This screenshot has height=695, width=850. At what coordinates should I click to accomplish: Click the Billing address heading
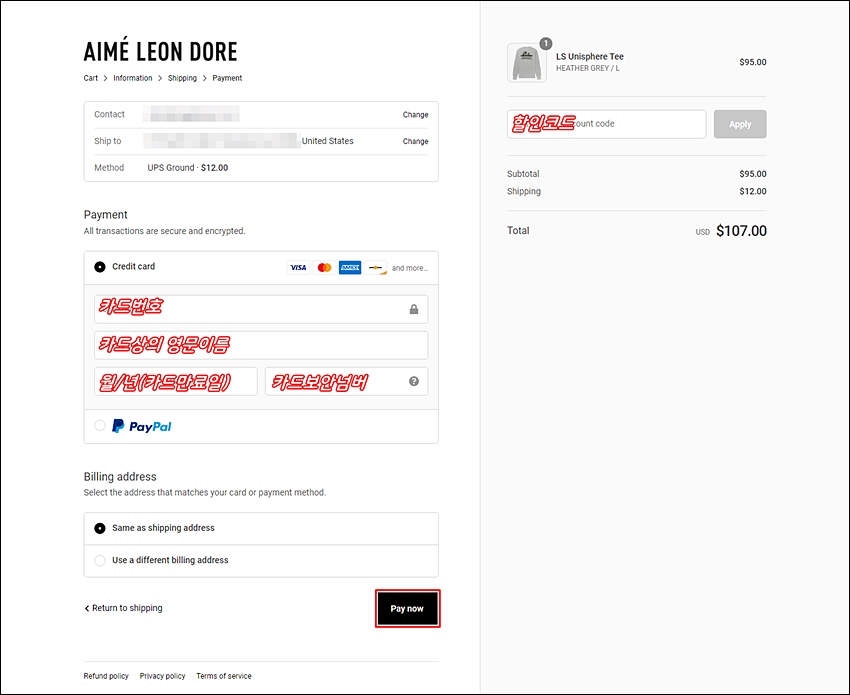click(x=120, y=477)
